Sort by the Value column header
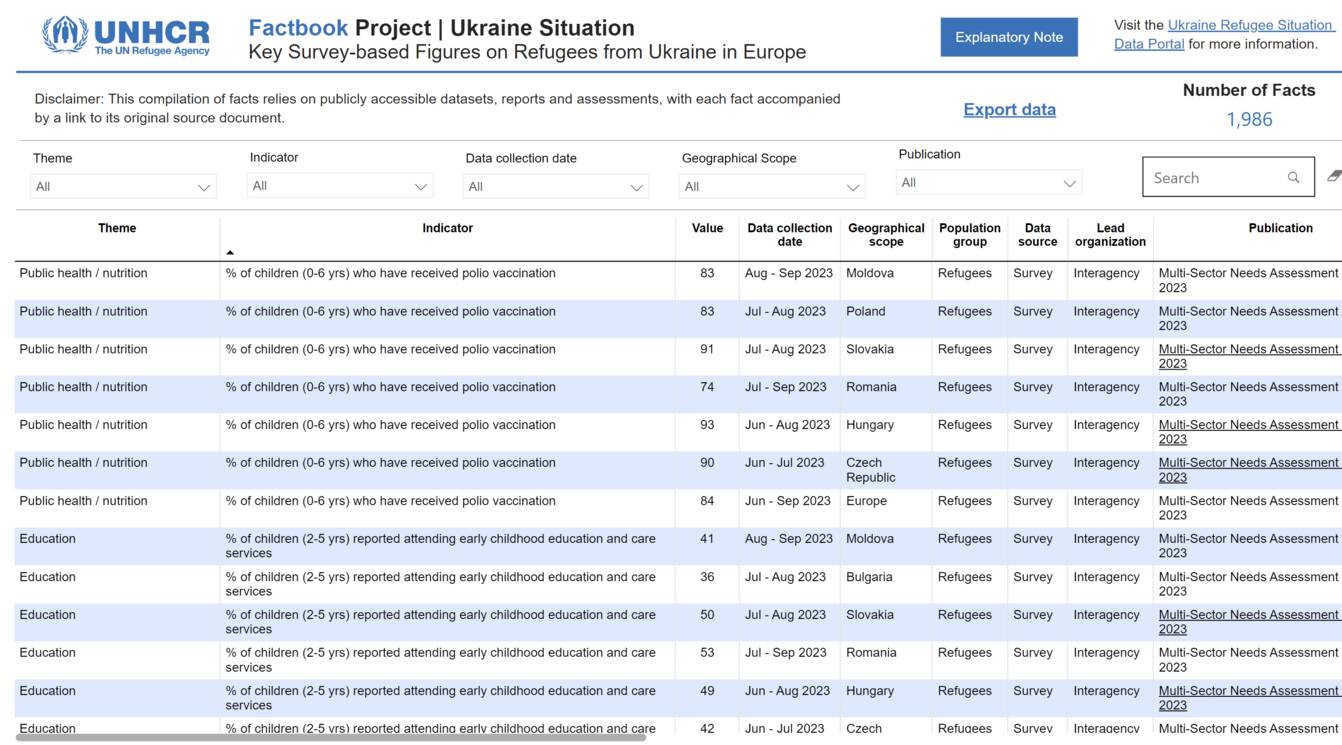Image resolution: width=1342 pixels, height=745 pixels. coord(707,228)
